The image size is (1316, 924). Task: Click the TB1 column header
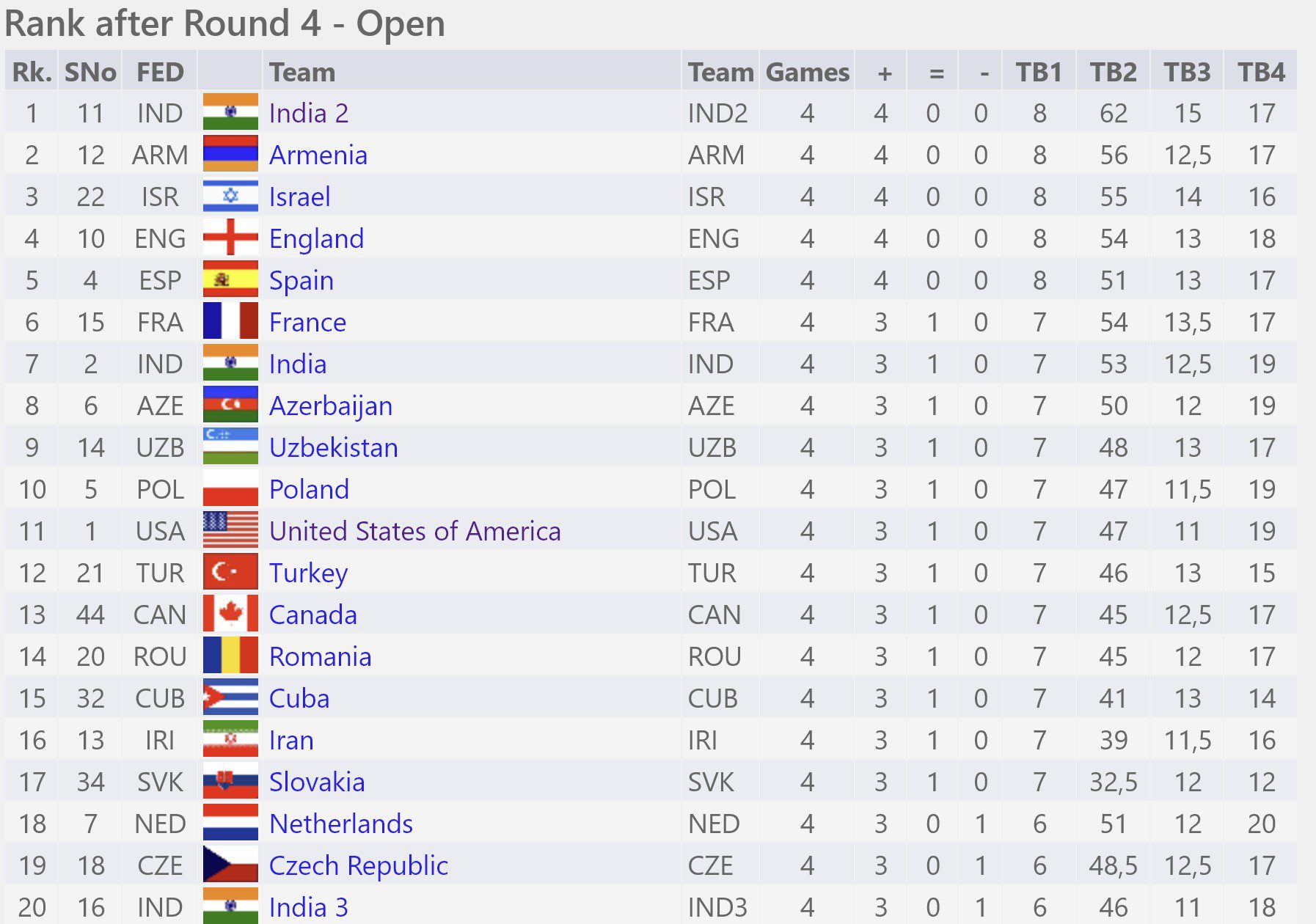pos(1039,72)
